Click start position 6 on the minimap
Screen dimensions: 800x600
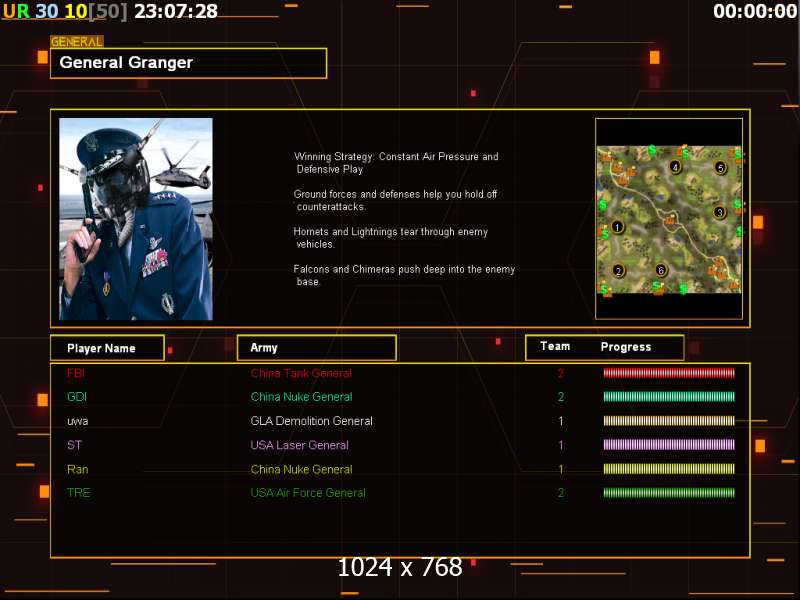(661, 270)
